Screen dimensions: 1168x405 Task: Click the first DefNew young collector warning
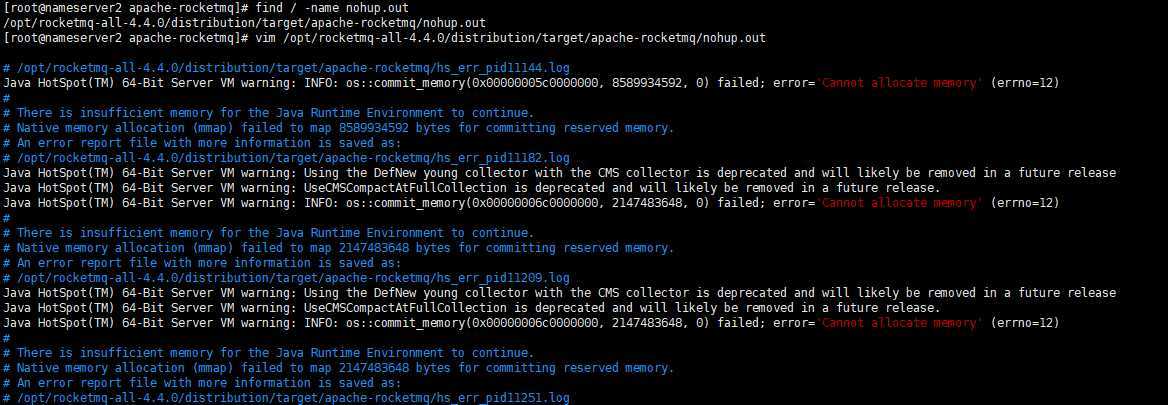tap(559, 173)
